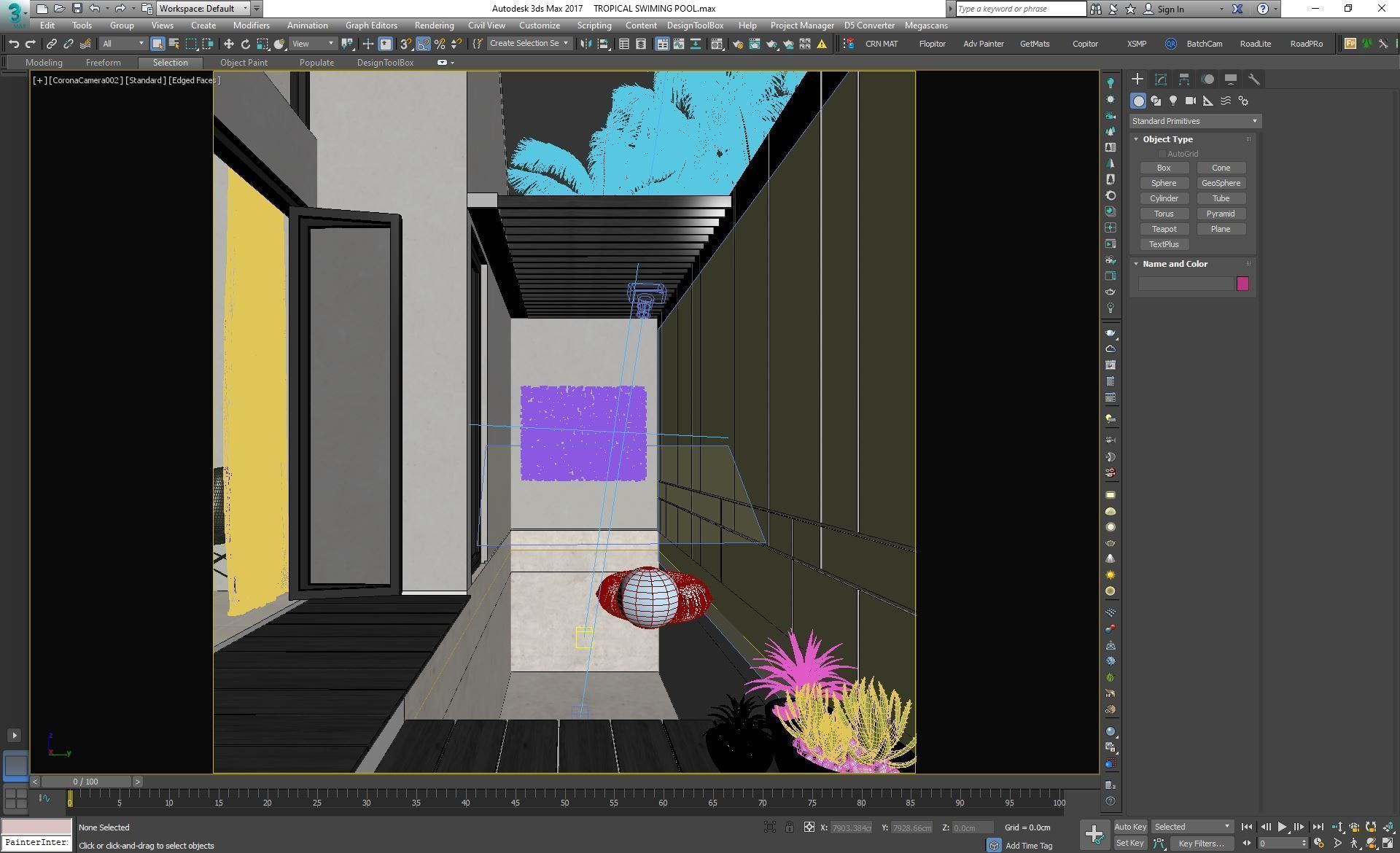
Task: Click the Lights category icon
Action: click(1173, 101)
